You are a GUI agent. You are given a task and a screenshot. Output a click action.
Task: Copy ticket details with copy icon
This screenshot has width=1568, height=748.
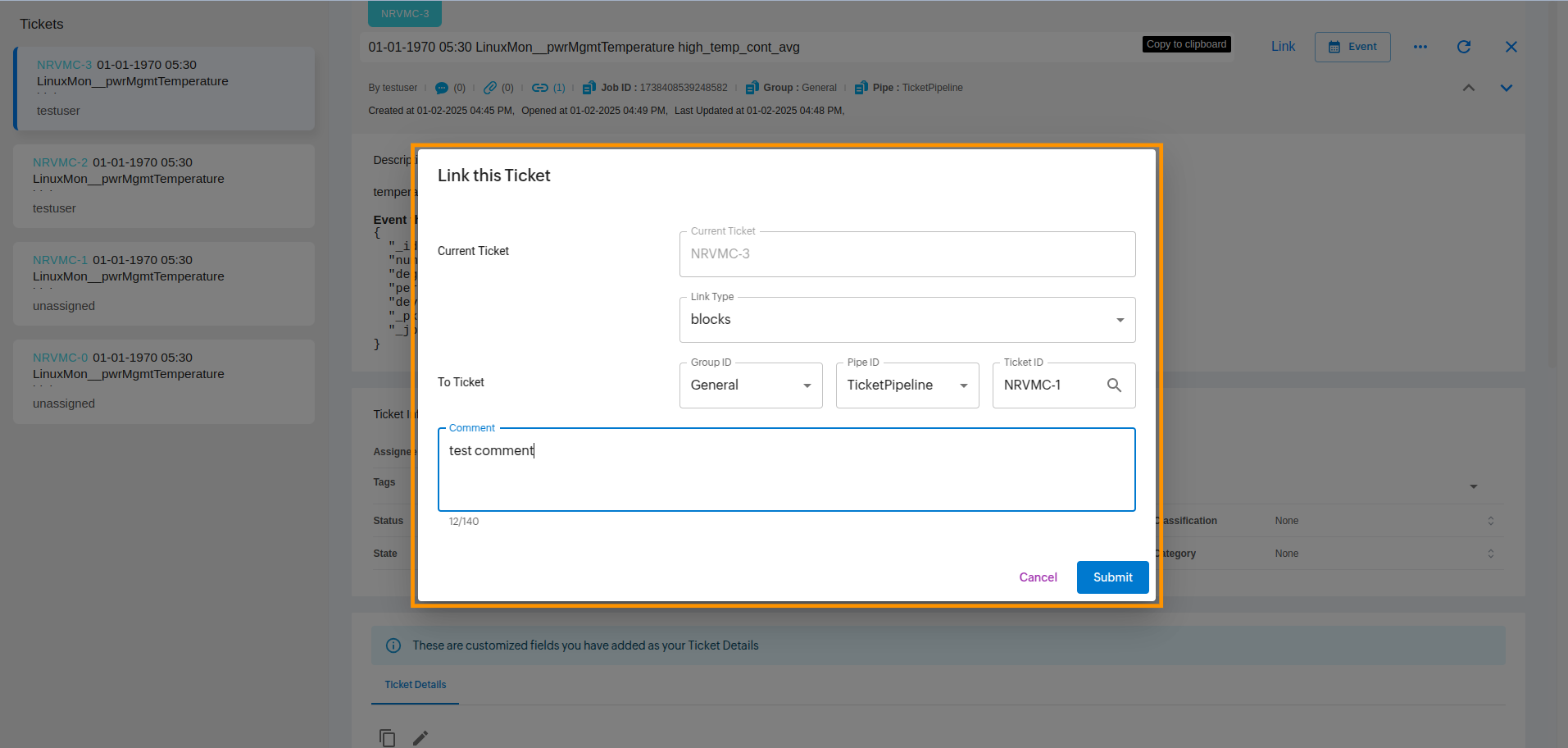[388, 738]
